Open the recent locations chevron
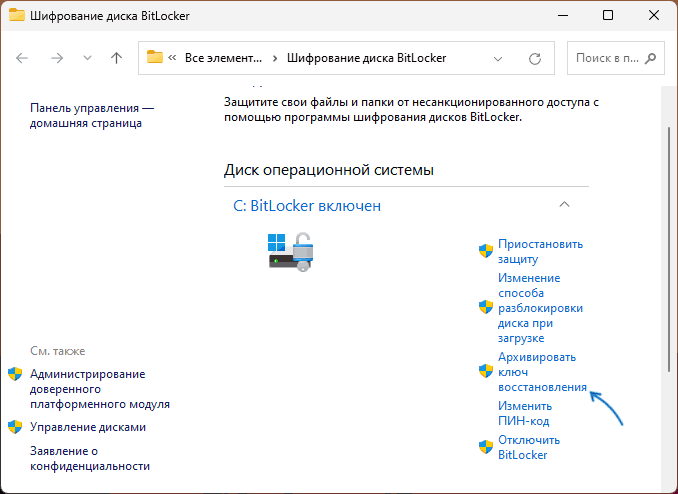 pos(87,58)
